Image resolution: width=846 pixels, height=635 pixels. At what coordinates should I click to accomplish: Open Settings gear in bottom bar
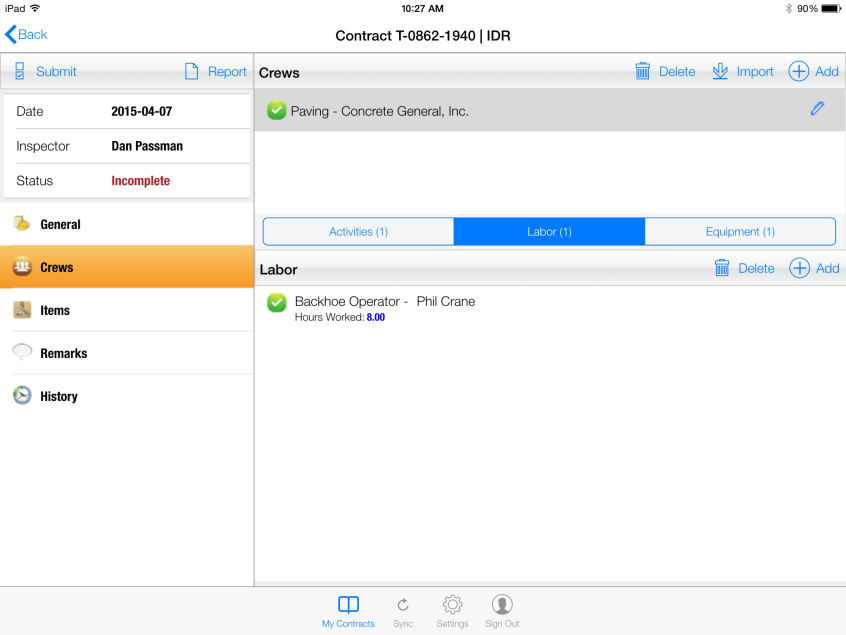tap(452, 605)
